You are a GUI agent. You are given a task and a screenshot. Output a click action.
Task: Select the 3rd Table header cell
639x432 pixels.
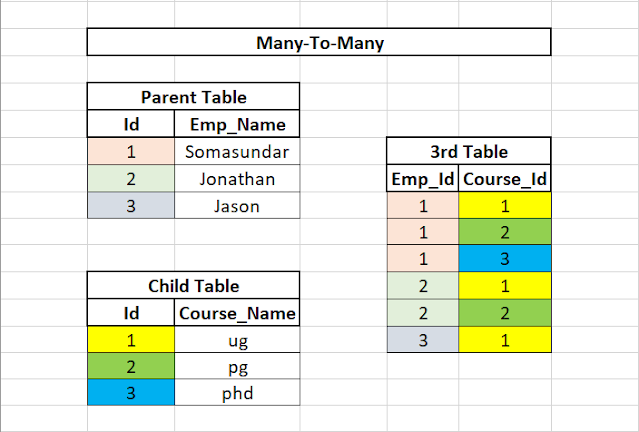469,151
